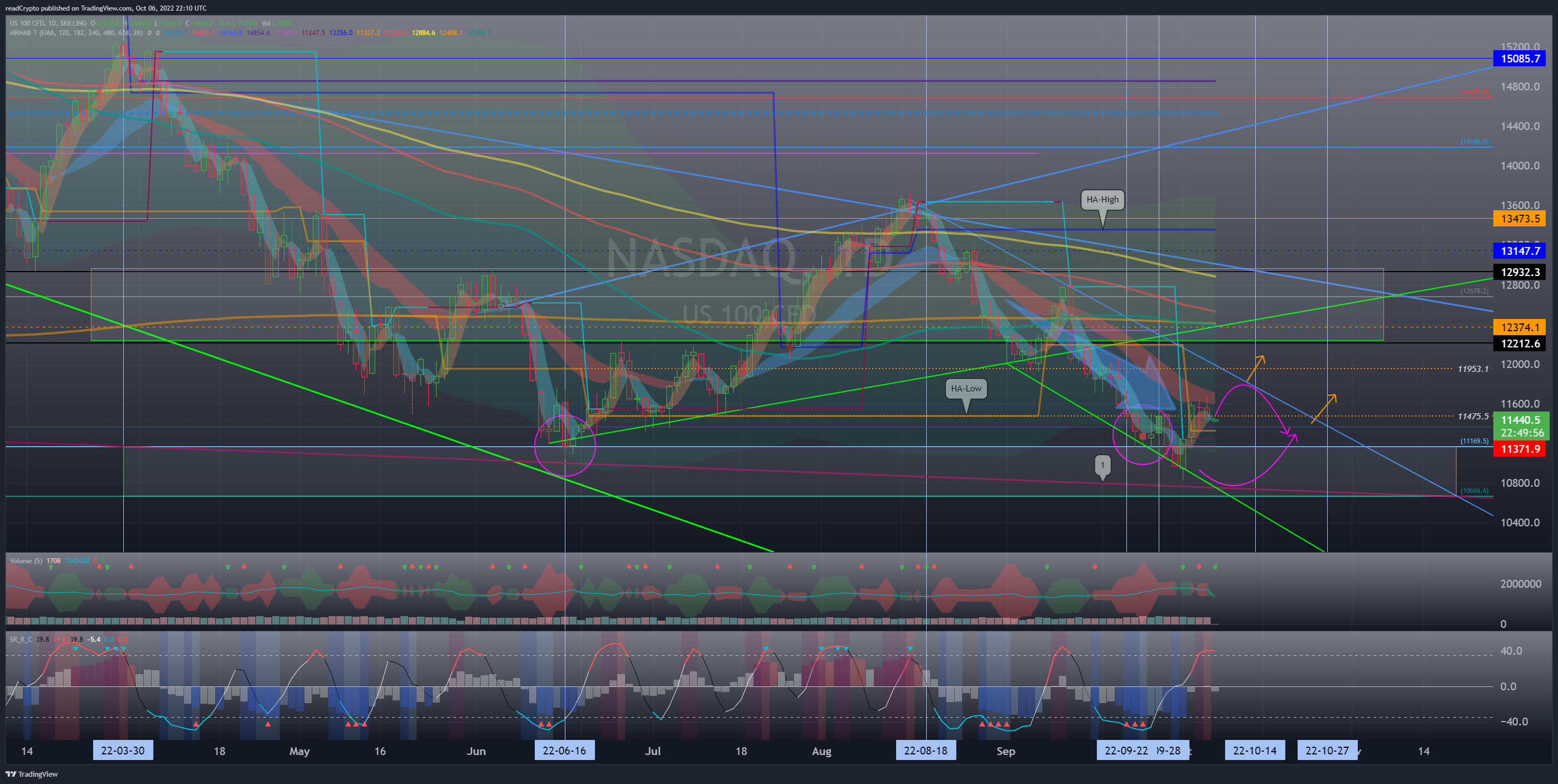Click the 13600.0 price axis tick

coord(1520,206)
